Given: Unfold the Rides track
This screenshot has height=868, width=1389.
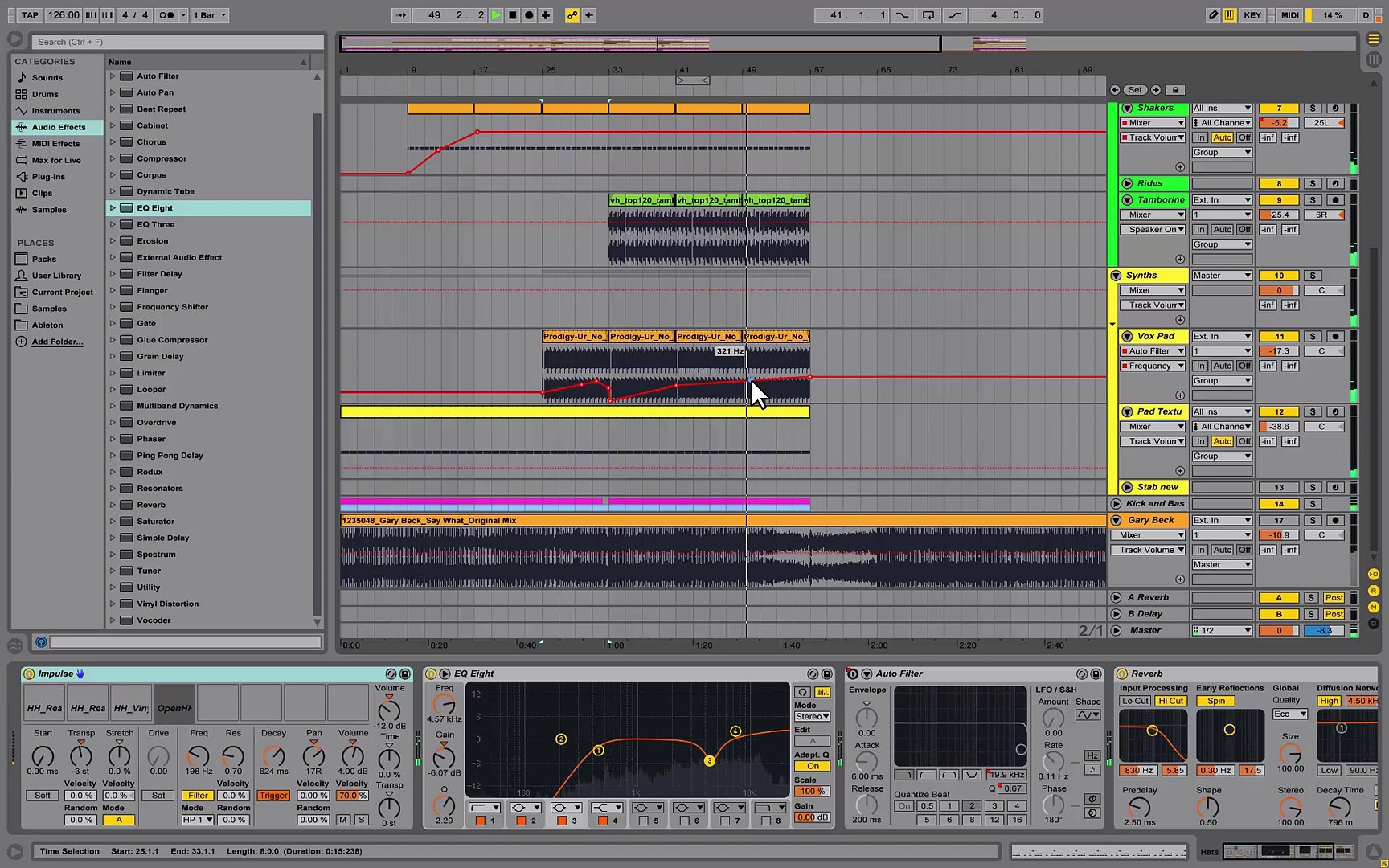Looking at the screenshot, I should tap(1127, 183).
